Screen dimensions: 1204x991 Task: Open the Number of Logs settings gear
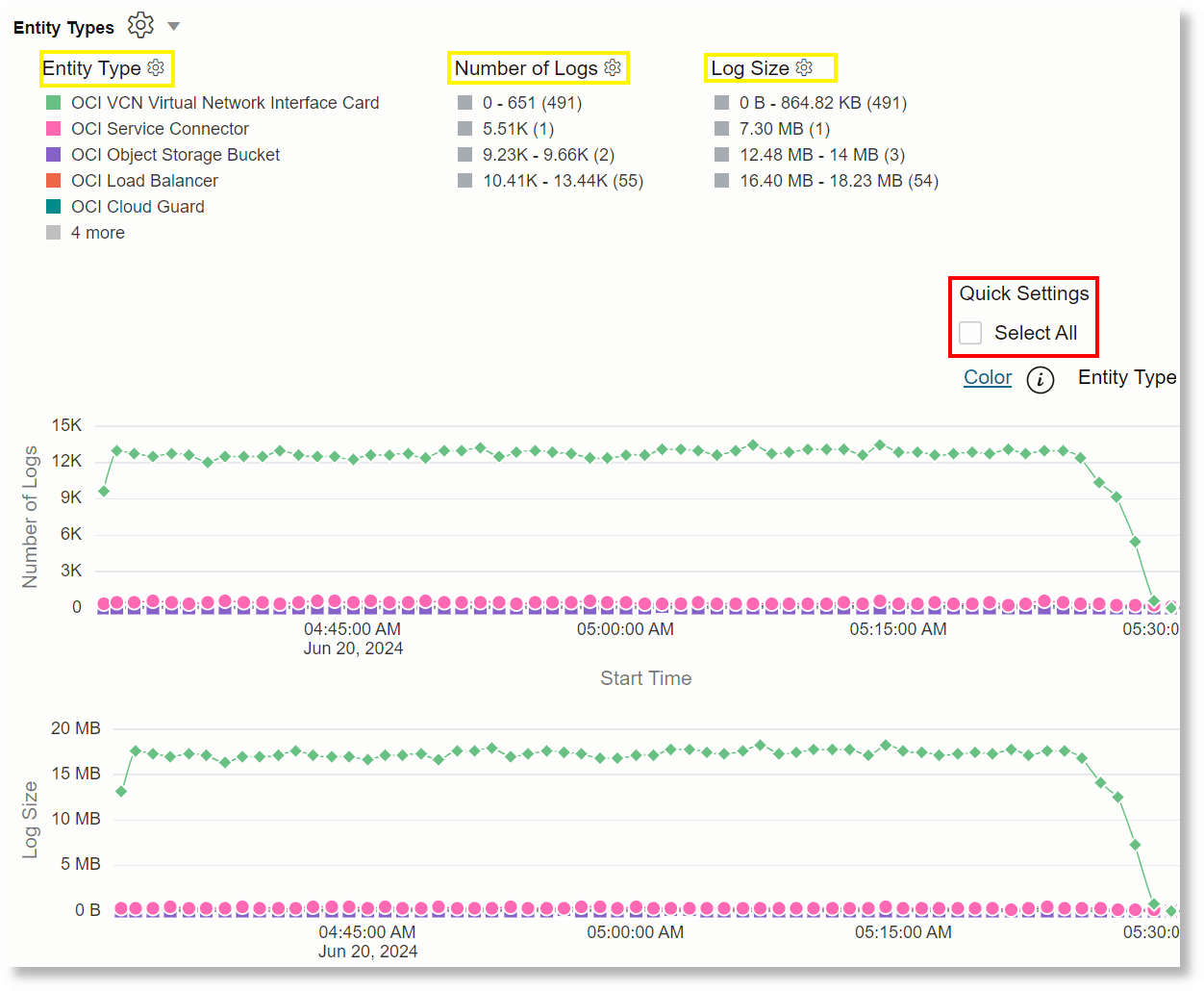(613, 67)
